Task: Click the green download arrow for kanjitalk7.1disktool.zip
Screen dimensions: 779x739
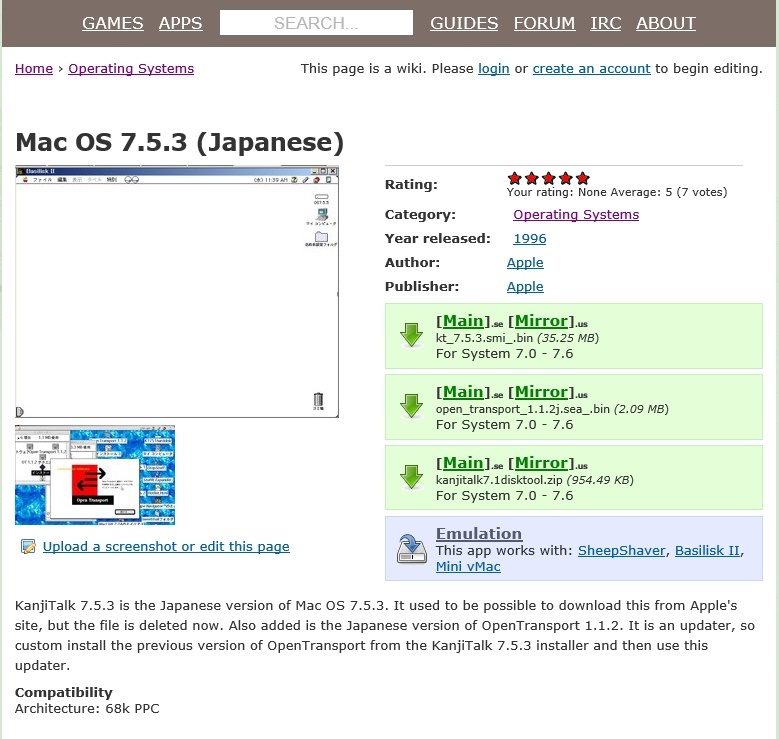Action: 411,477
